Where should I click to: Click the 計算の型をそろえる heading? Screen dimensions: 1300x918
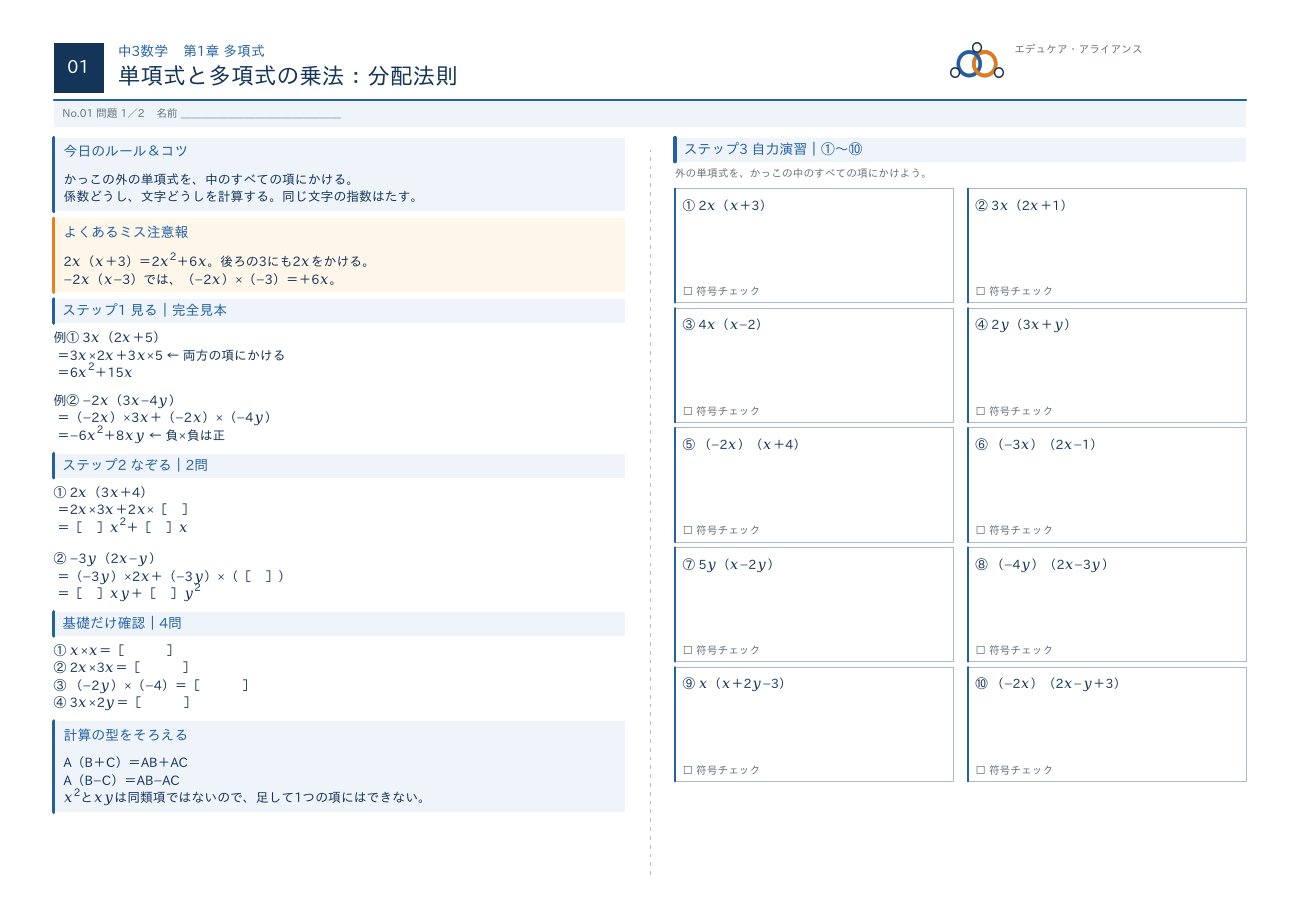click(x=125, y=734)
